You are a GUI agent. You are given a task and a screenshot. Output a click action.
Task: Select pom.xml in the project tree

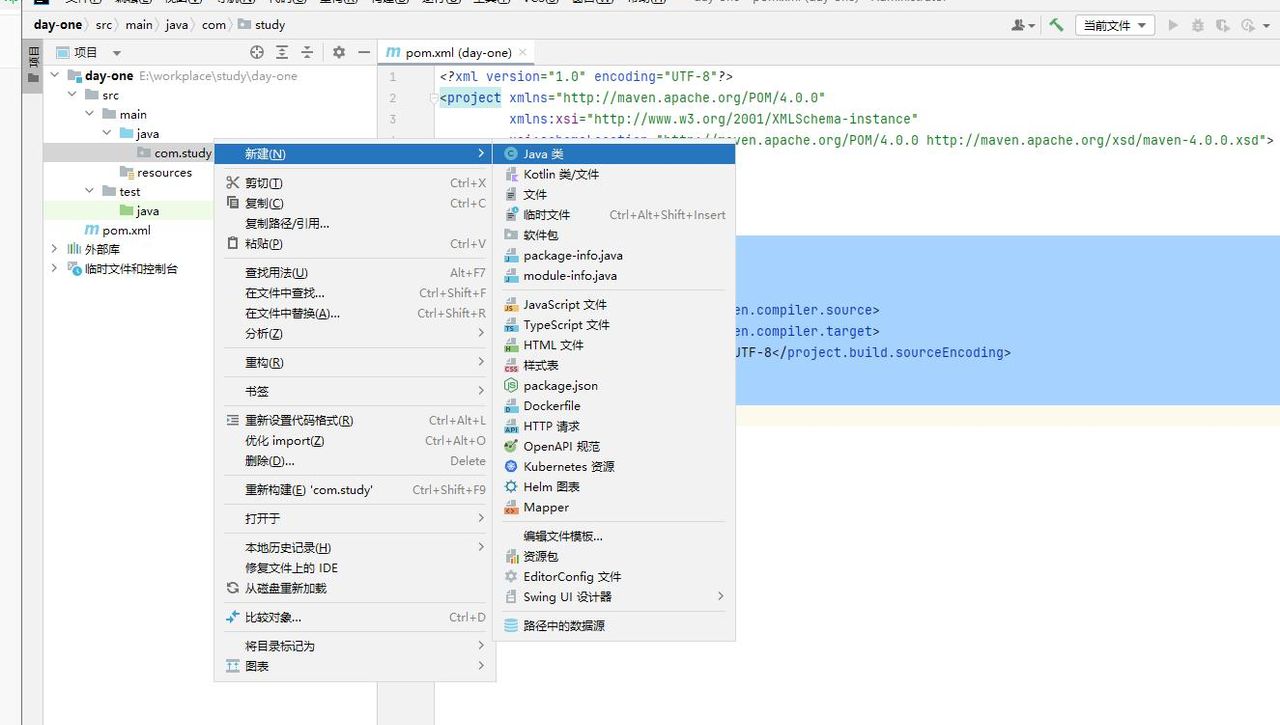click(x=126, y=230)
